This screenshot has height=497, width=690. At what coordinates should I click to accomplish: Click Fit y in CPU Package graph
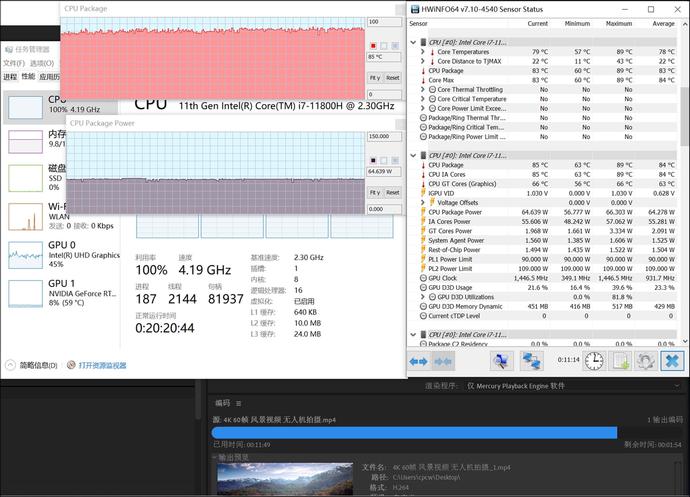(374, 78)
